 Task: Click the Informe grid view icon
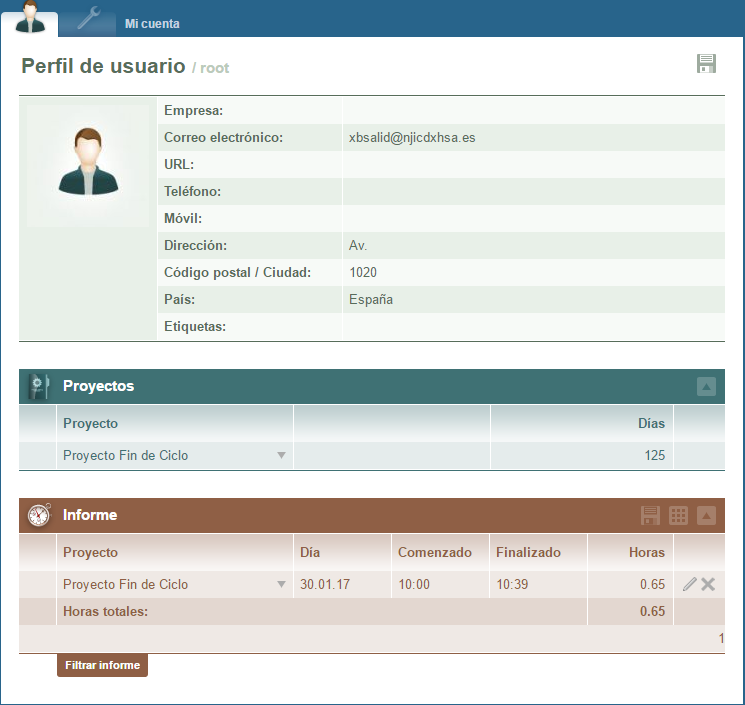[678, 516]
